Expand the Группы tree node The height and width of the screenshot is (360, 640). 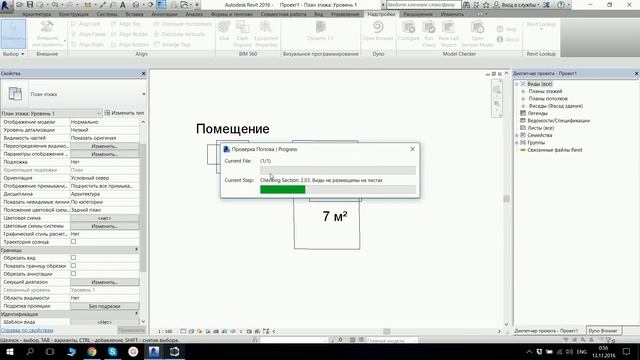point(517,142)
